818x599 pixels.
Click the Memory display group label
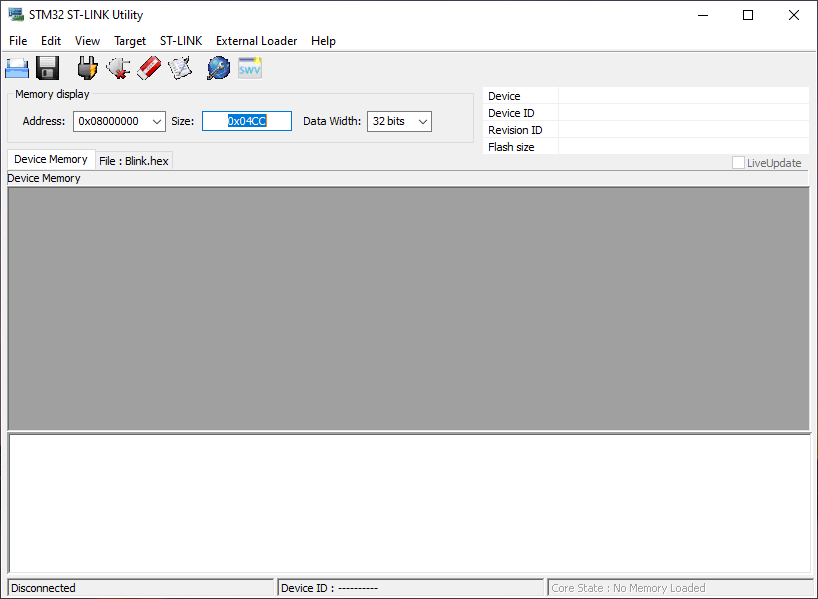tap(52, 94)
